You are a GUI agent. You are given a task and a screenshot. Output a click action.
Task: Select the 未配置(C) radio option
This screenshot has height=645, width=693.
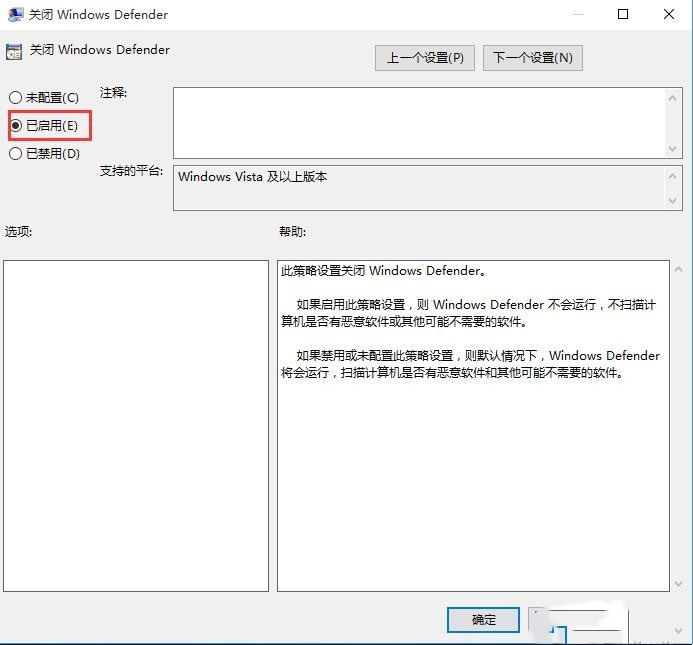(x=44, y=97)
